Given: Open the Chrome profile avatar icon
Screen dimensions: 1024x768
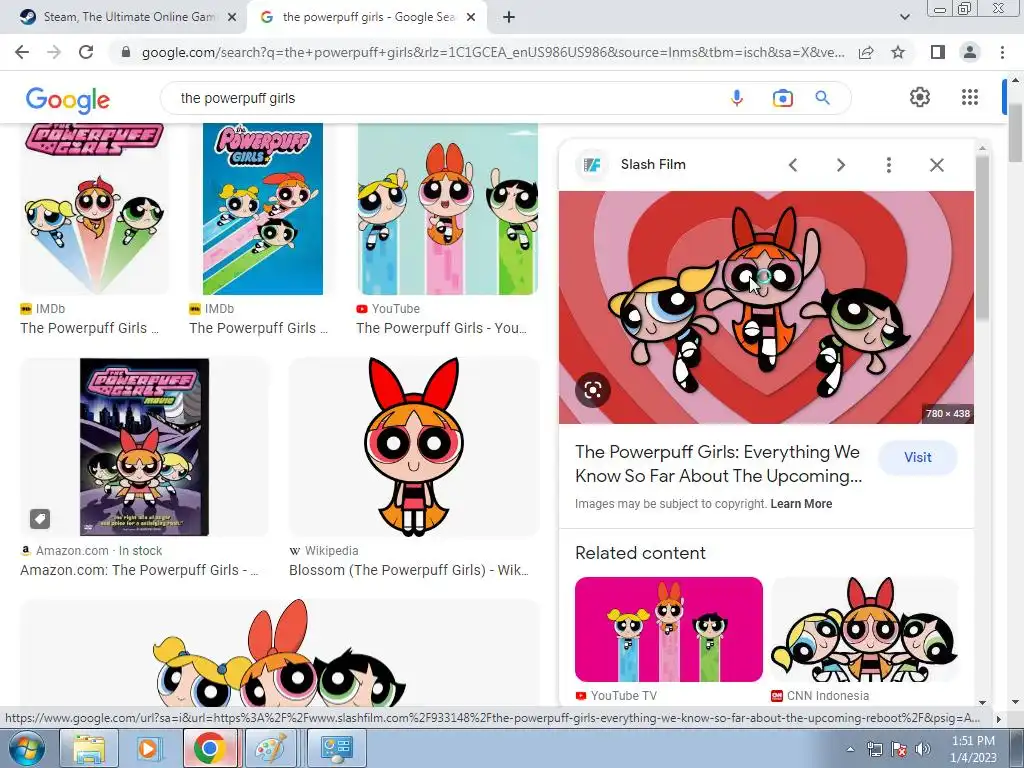Looking at the screenshot, I should click(970, 52).
